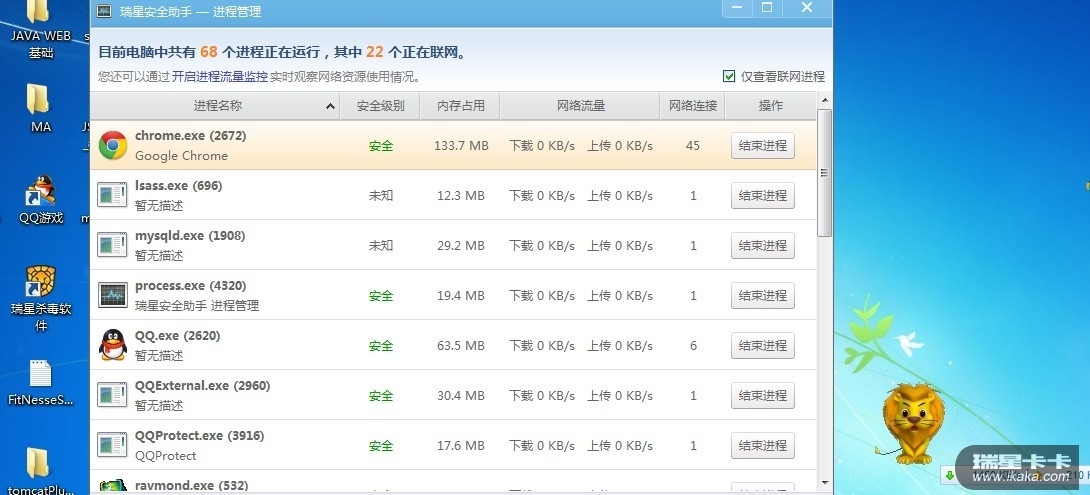End the chrome.exe process
Image resolution: width=1090 pixels, height=495 pixels.
[x=762, y=146]
